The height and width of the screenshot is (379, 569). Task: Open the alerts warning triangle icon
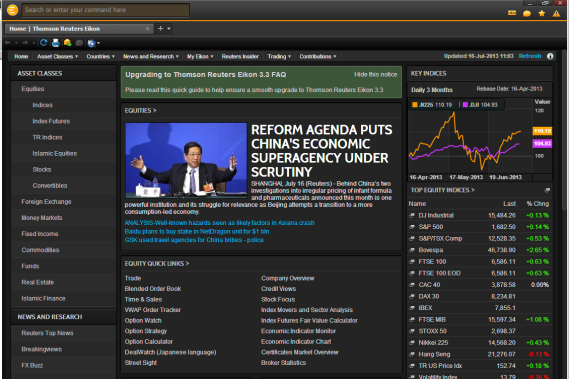pyautogui.click(x=556, y=13)
